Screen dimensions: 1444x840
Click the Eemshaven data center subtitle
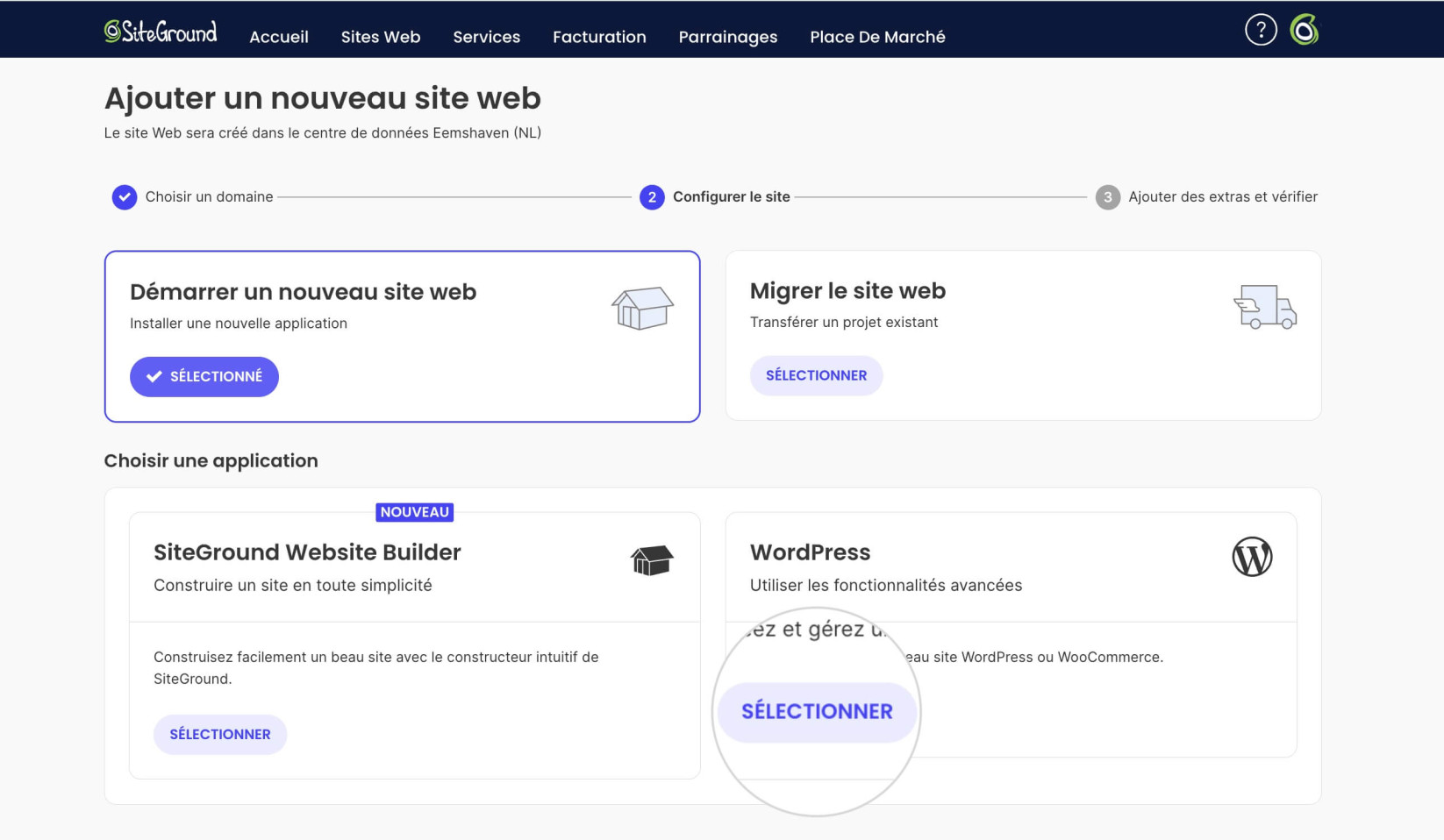pos(323,133)
